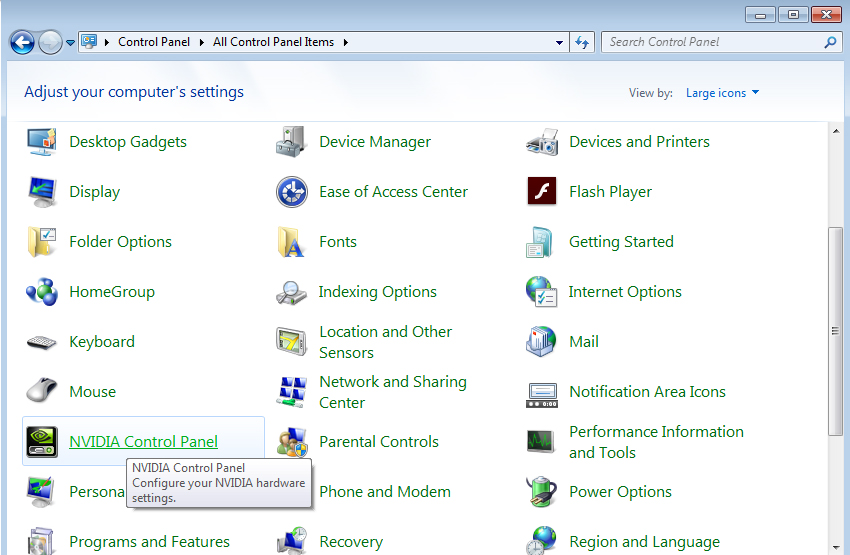Click the Forward navigation button

click(50, 42)
